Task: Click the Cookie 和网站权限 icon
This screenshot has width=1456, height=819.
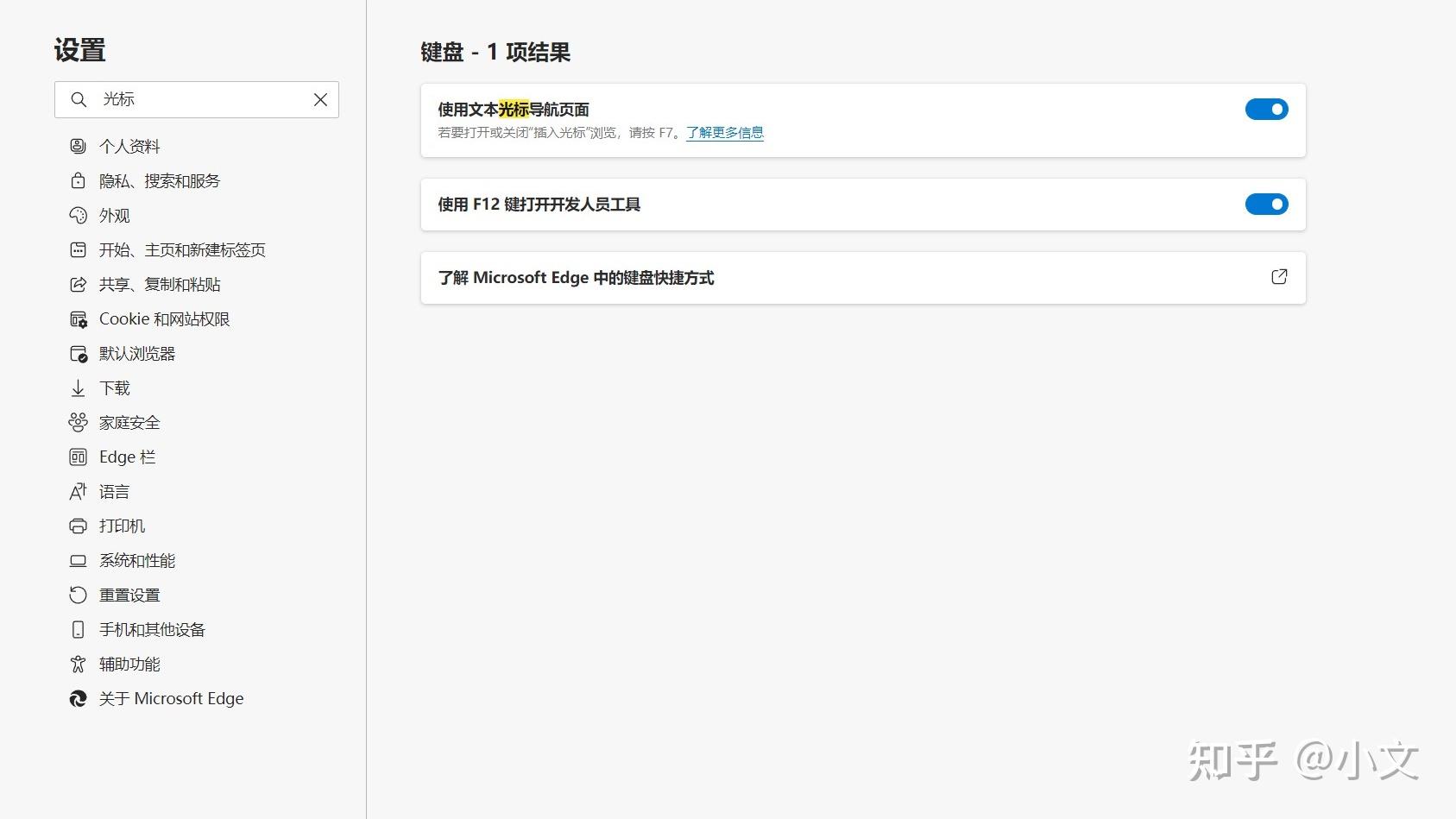Action: click(x=78, y=319)
